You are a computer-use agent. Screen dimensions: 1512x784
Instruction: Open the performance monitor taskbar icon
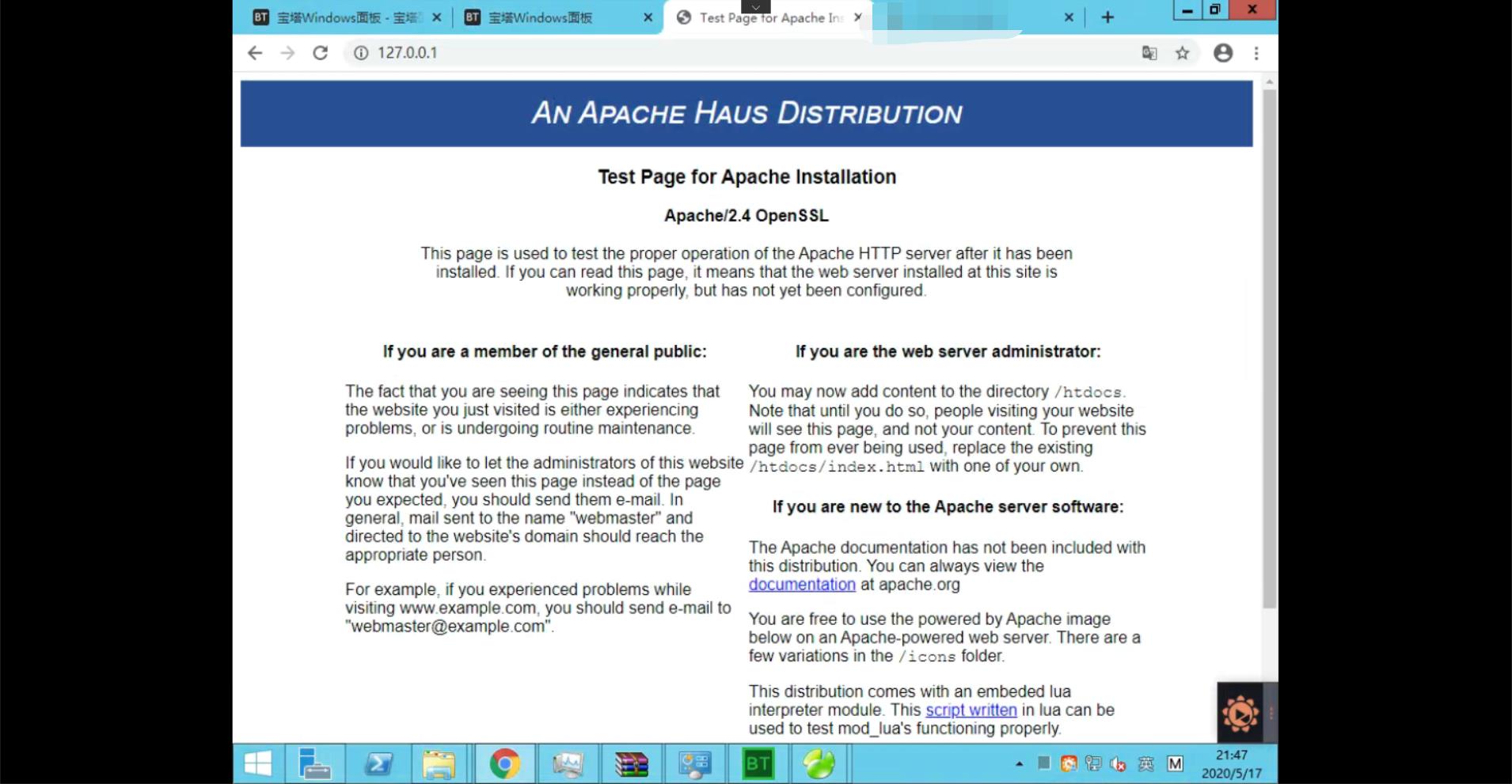click(568, 763)
